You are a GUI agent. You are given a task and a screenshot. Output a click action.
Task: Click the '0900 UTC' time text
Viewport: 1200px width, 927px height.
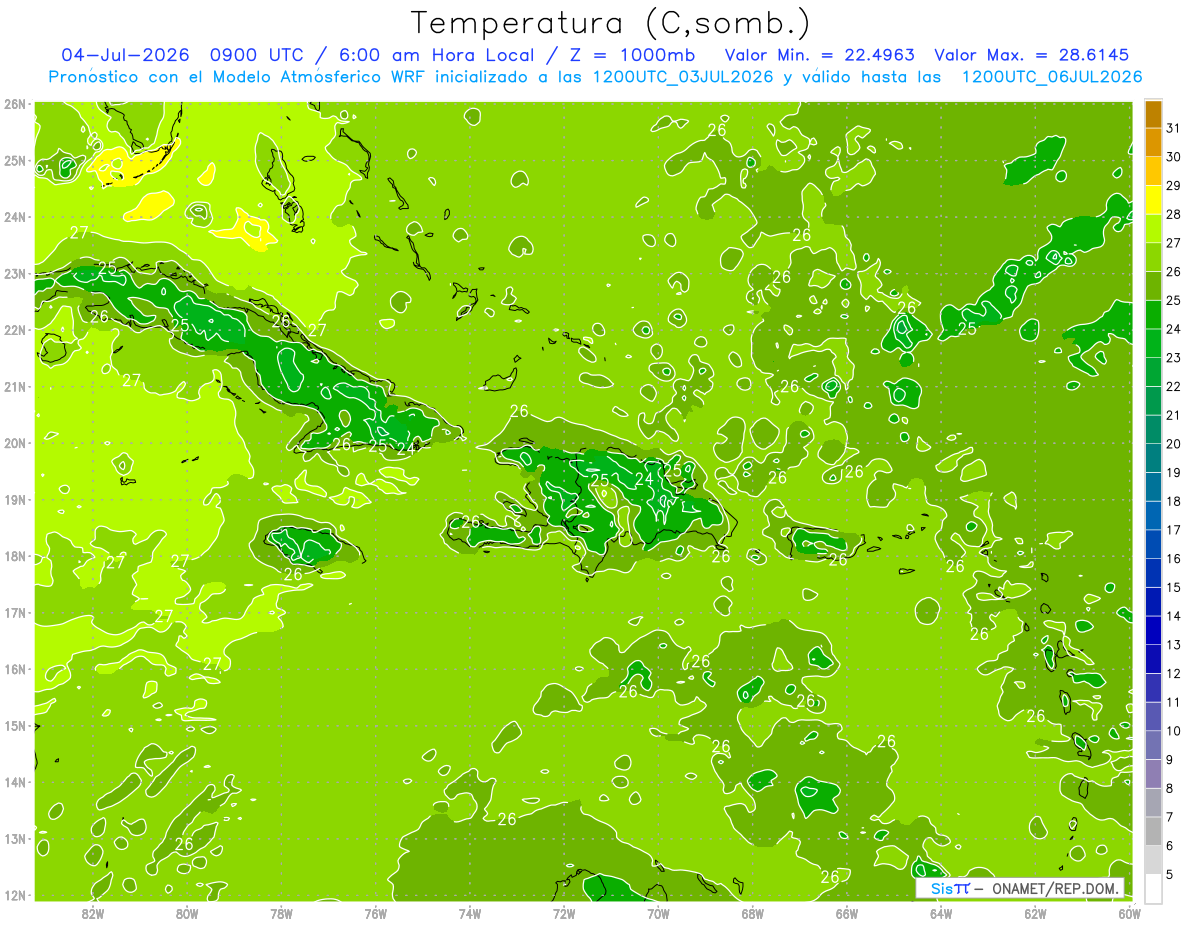(x=259, y=55)
